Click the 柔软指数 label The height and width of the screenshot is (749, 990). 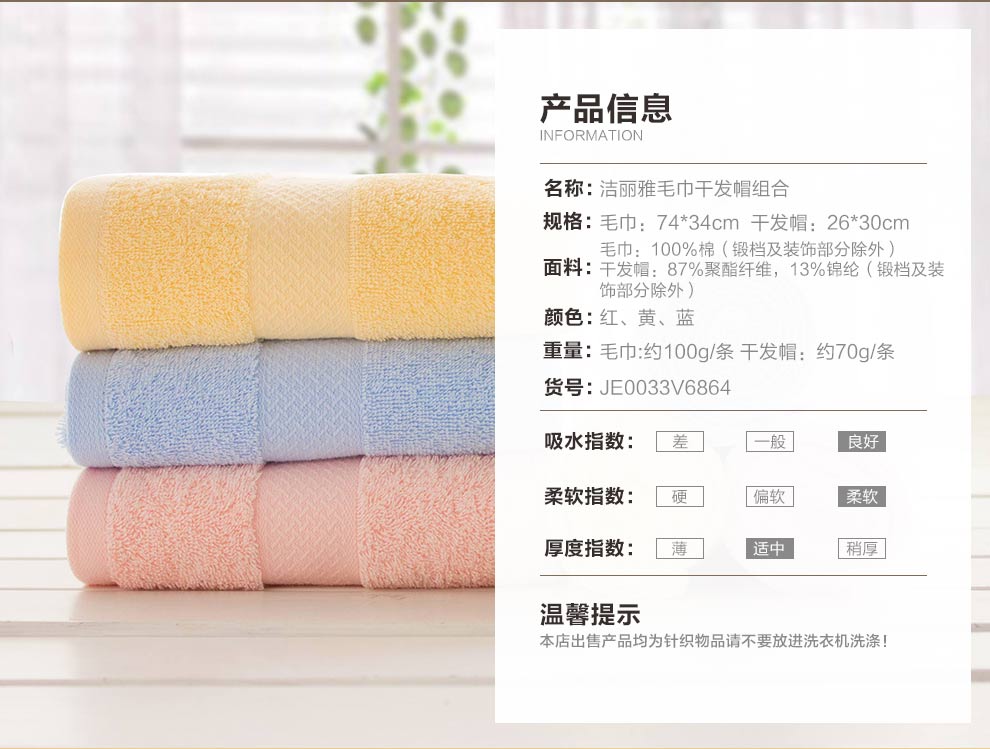pyautogui.click(x=589, y=496)
